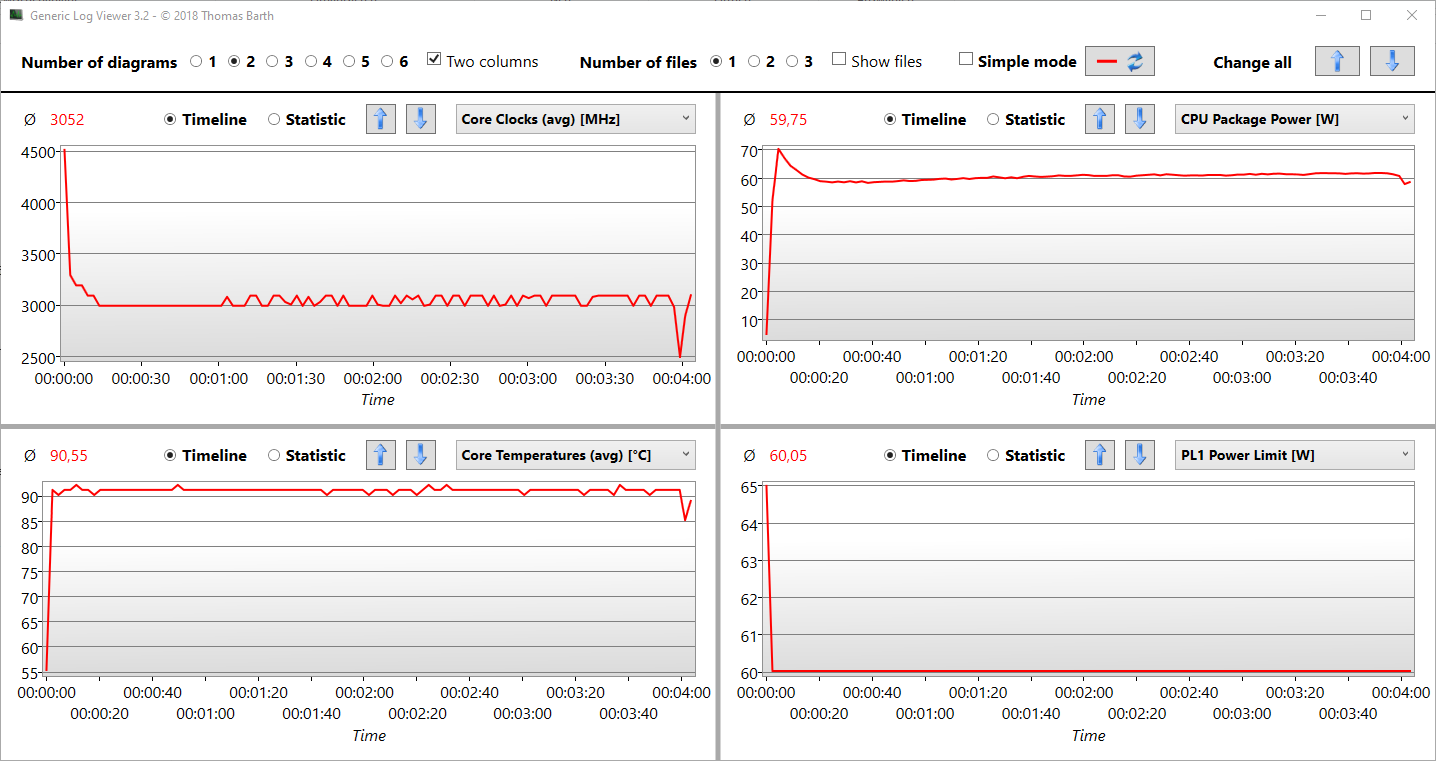1436x761 pixels.
Task: Open the PL1 Power Limit [W] dropdown
Action: point(1295,455)
